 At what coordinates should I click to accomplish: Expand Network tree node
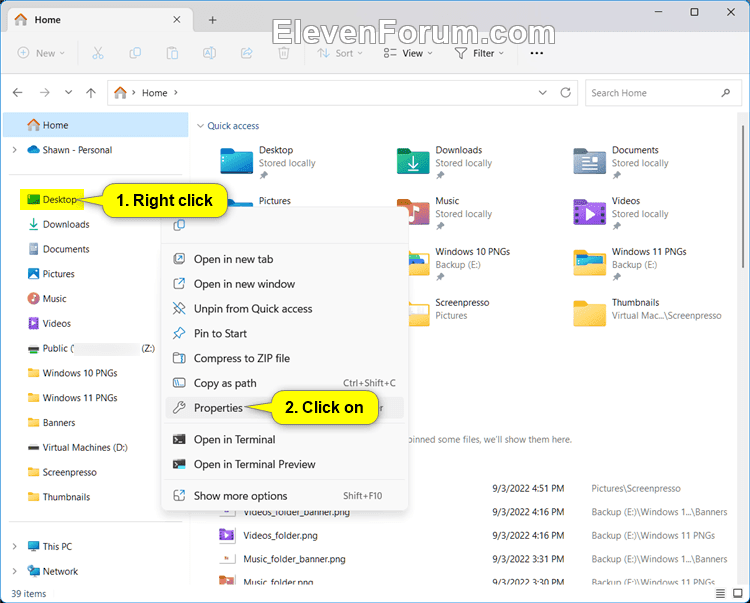(14, 571)
